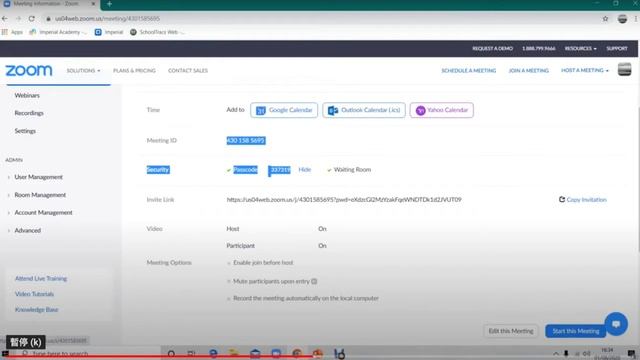The width and height of the screenshot is (640, 360).
Task: Click the Windows taskbar search box
Action: point(86,353)
